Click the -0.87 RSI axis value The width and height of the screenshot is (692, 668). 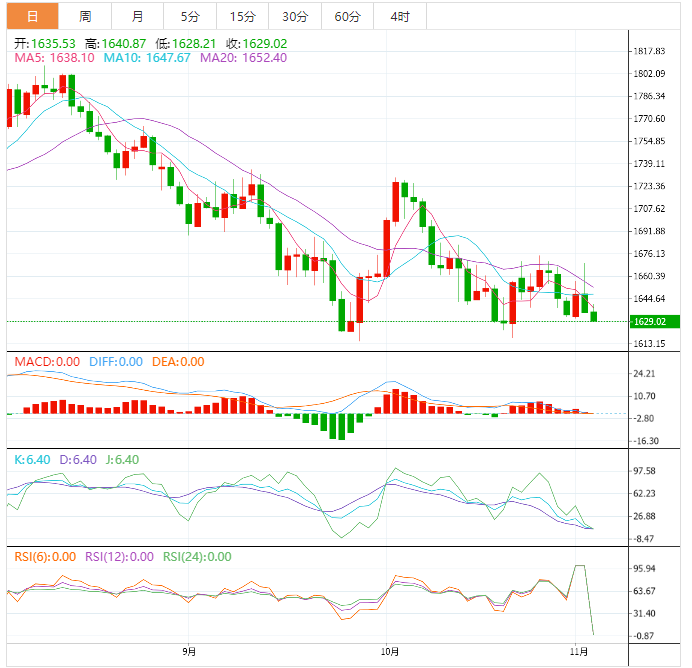(644, 636)
